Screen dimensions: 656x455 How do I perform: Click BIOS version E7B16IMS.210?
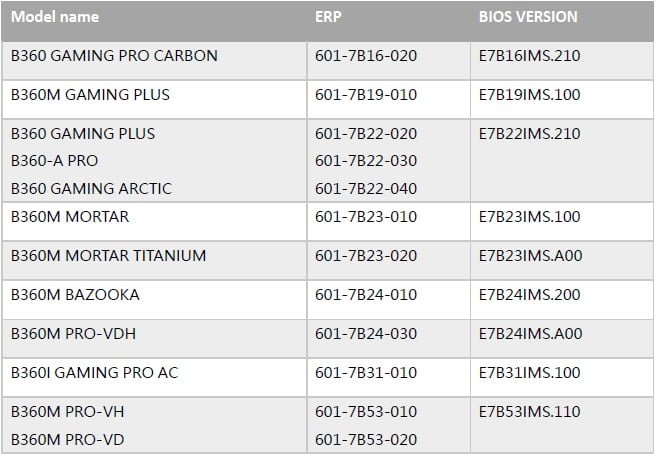pos(530,56)
